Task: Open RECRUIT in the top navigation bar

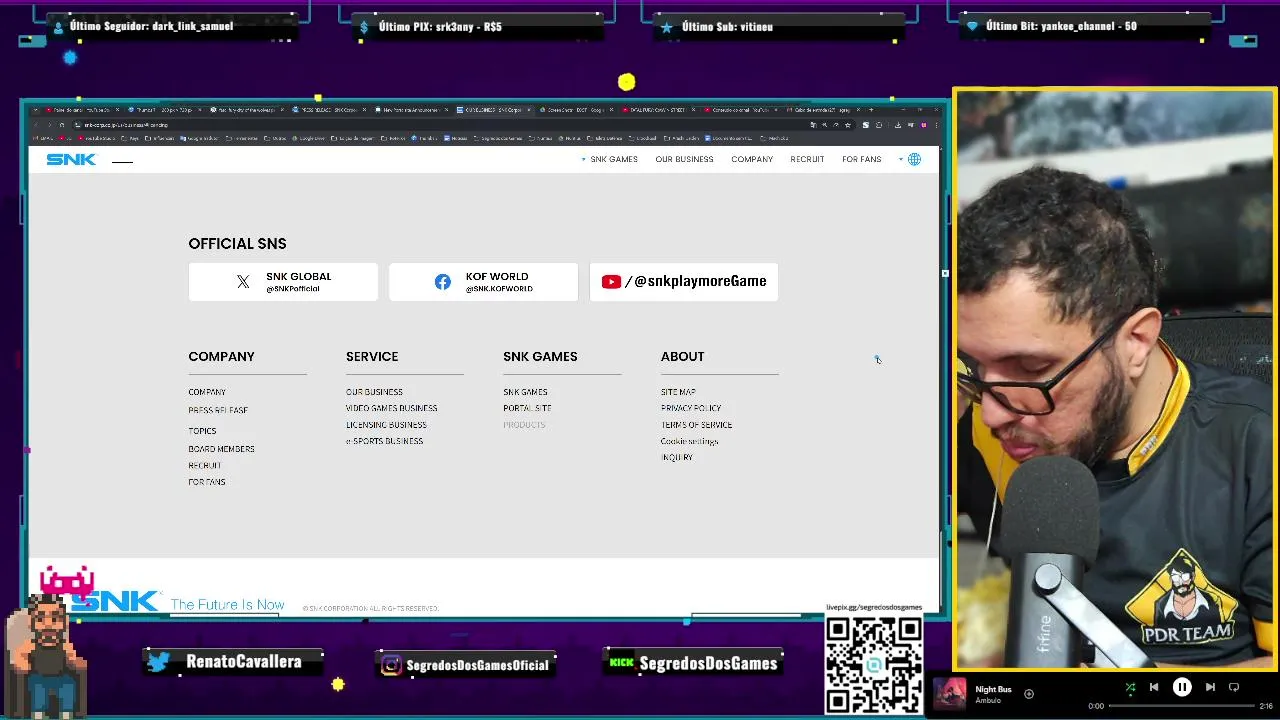Action: [x=807, y=159]
